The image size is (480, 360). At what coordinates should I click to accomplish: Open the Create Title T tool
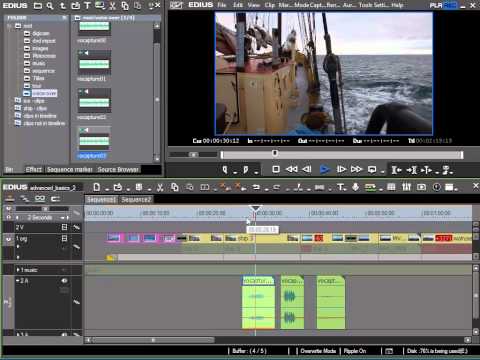tap(341, 187)
